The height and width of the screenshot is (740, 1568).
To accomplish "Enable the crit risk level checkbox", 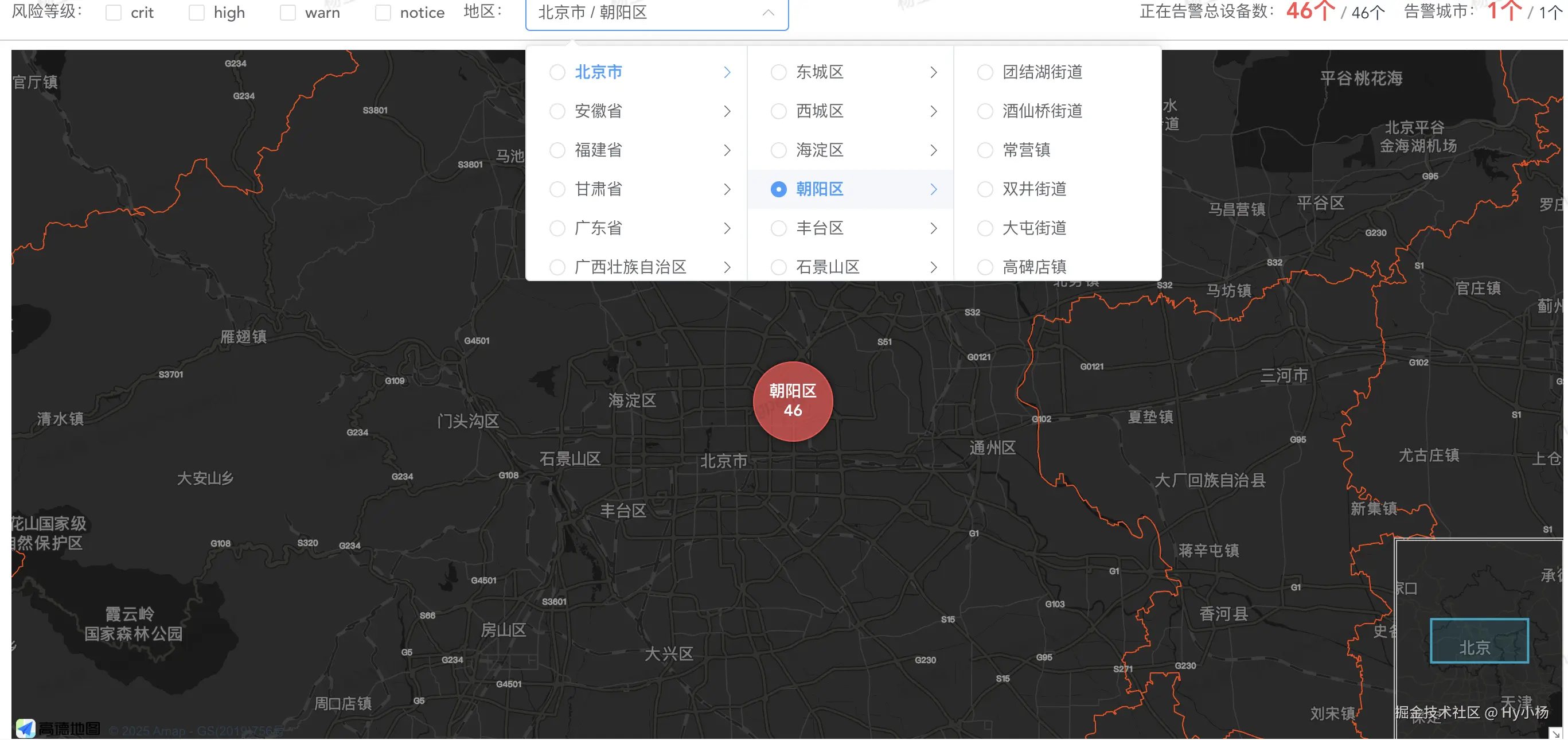I will pyautogui.click(x=114, y=13).
